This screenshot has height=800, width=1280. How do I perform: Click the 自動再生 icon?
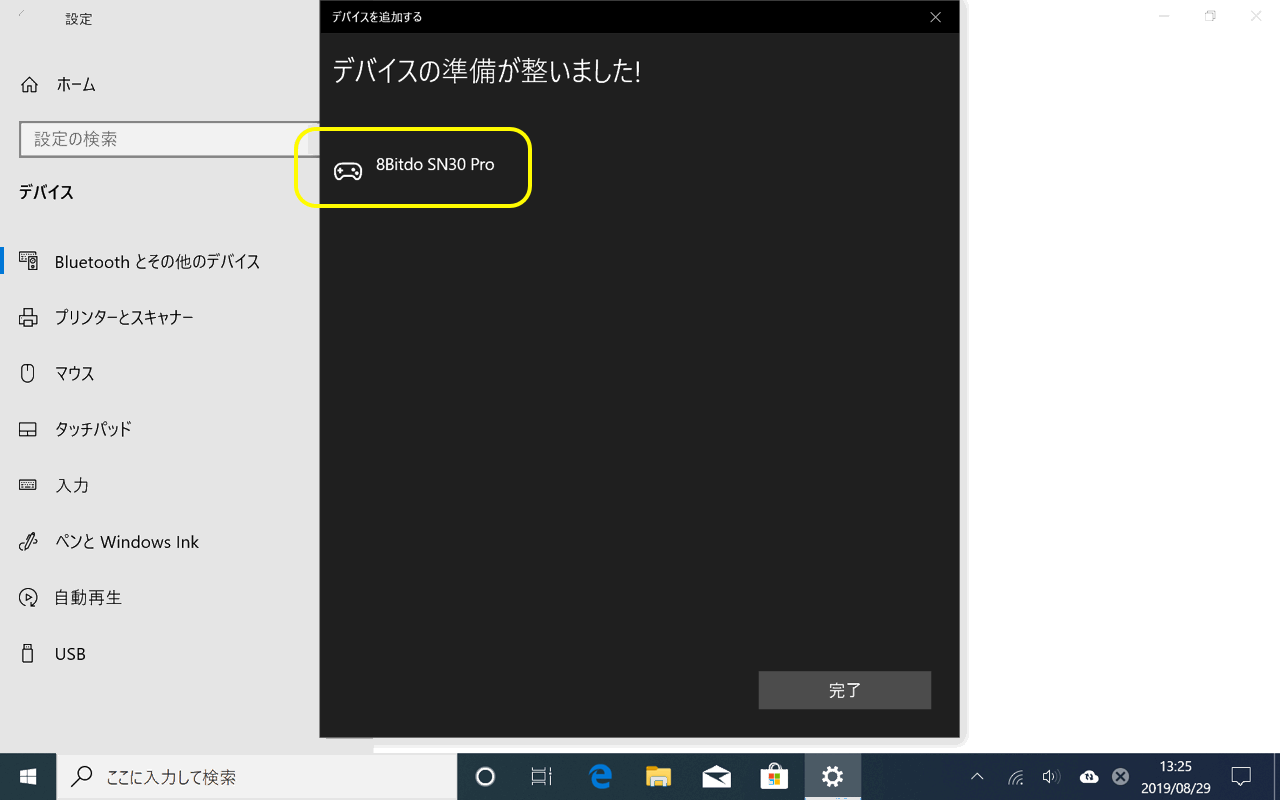pos(28,598)
